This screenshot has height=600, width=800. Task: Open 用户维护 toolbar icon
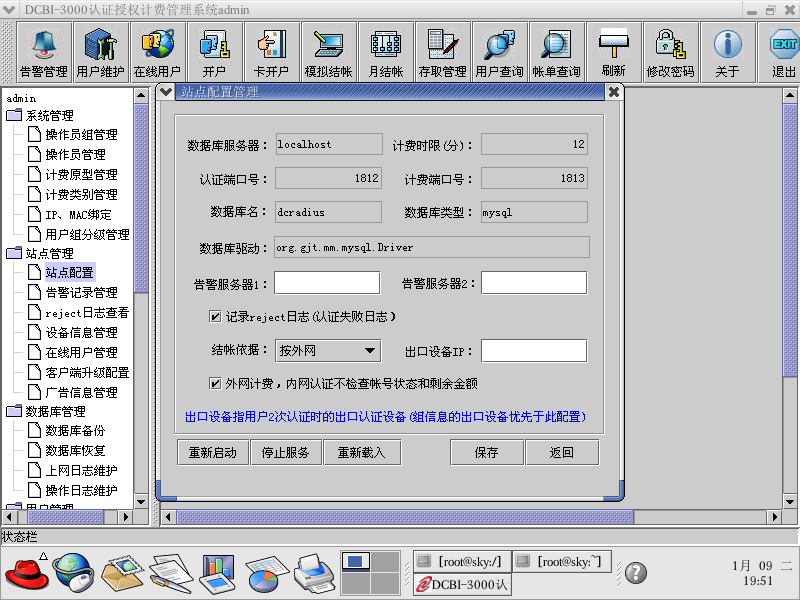click(x=101, y=52)
